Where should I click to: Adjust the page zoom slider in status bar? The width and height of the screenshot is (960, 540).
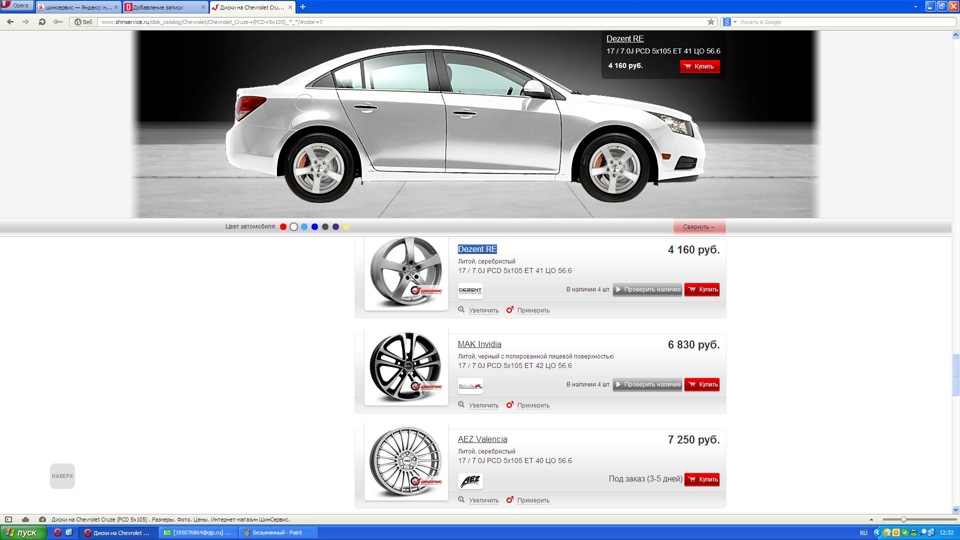[x=903, y=519]
